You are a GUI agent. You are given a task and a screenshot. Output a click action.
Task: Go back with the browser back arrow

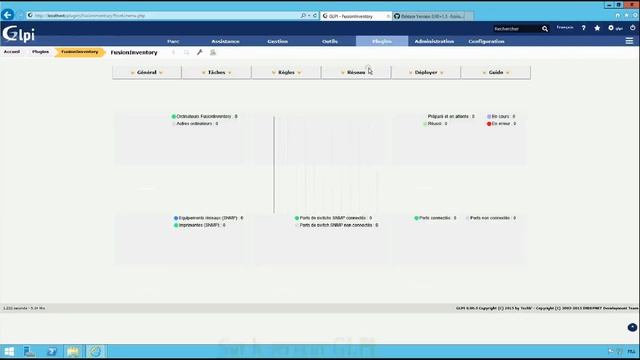click(x=8, y=15)
